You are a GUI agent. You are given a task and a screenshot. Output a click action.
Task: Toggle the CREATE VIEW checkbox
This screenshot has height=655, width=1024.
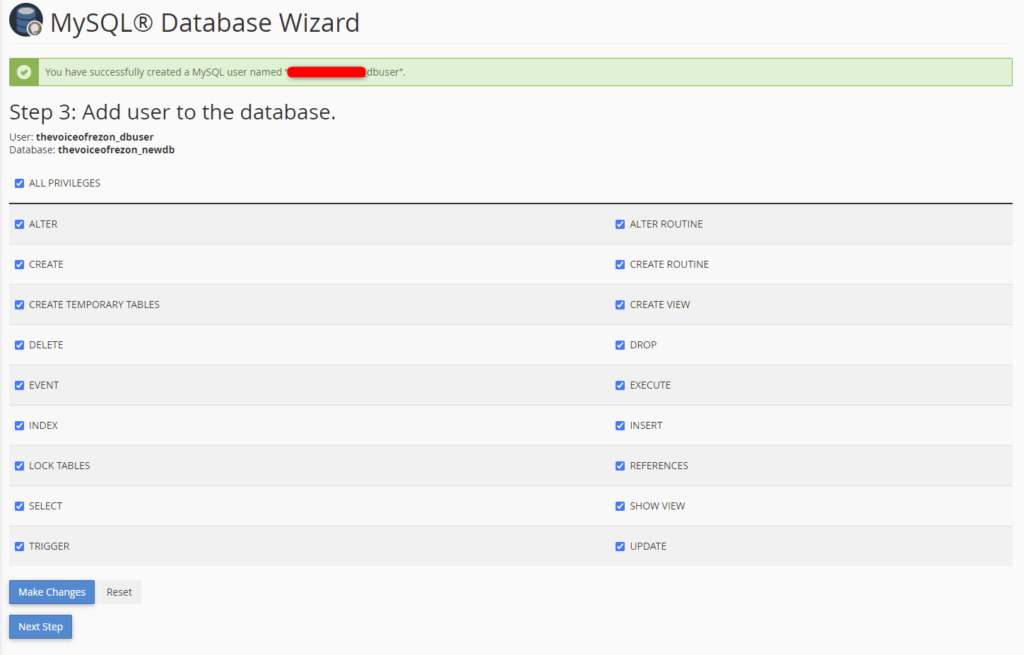click(620, 304)
